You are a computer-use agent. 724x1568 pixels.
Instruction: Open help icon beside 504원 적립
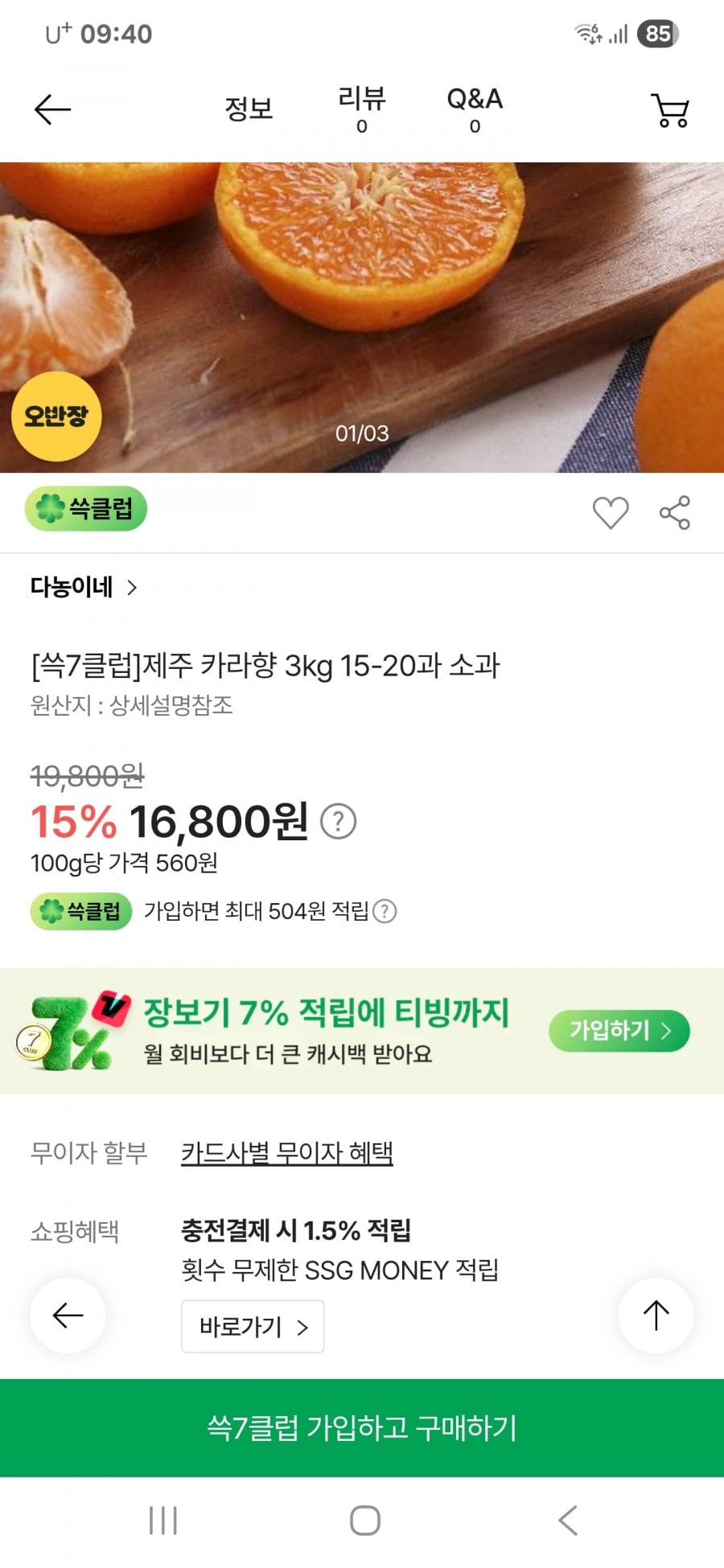(x=385, y=911)
